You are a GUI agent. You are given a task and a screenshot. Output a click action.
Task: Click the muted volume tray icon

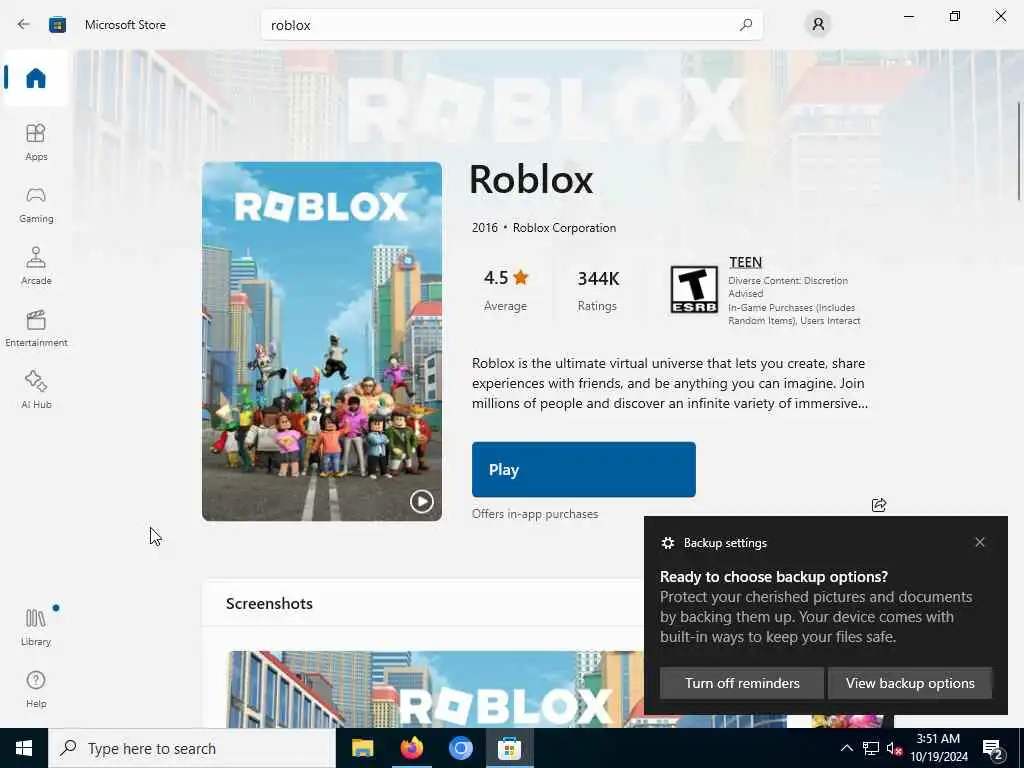[894, 748]
